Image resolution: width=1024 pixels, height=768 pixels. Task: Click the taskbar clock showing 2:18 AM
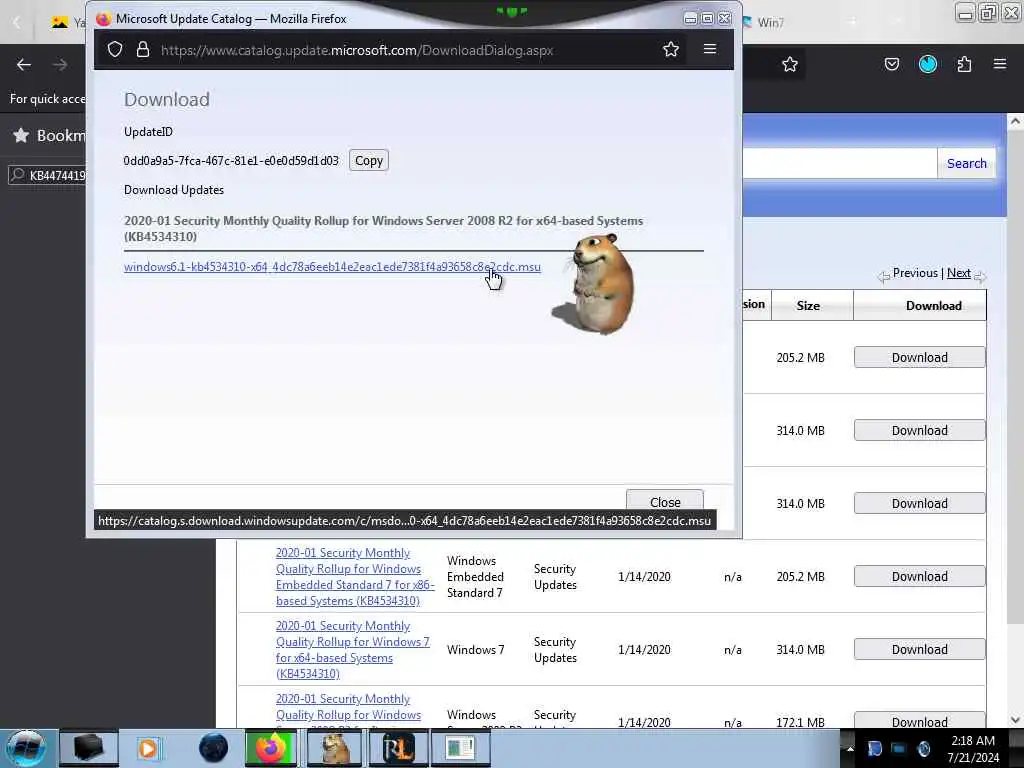click(973, 748)
